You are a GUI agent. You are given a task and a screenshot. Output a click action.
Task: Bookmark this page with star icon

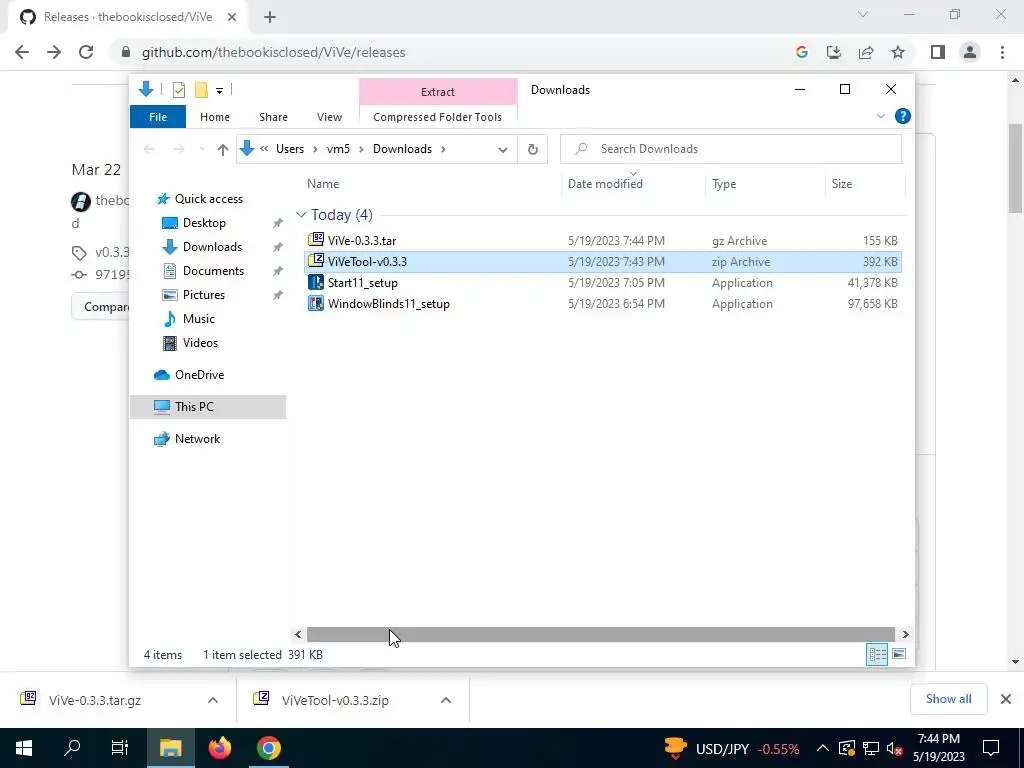(898, 52)
